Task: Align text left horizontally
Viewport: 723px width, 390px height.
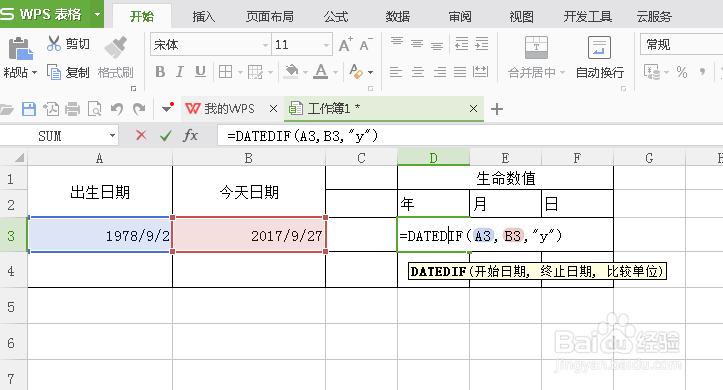Action: [396, 72]
